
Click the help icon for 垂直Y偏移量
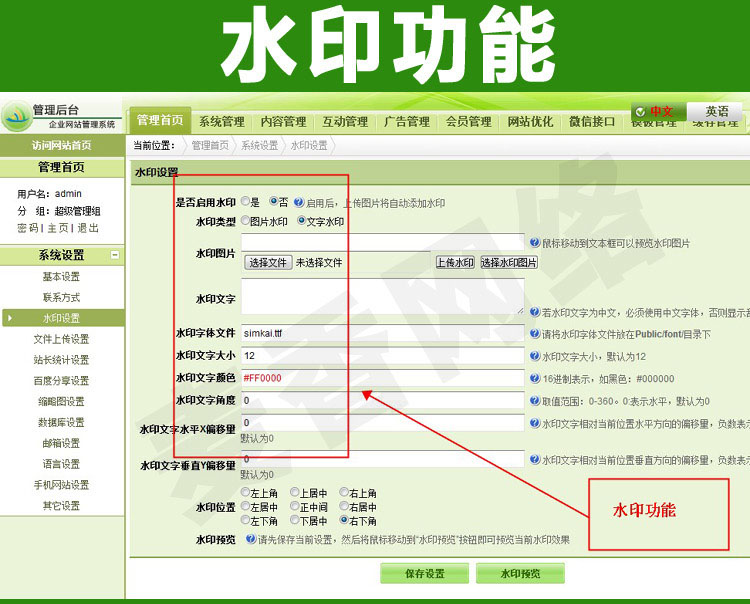(x=535, y=459)
